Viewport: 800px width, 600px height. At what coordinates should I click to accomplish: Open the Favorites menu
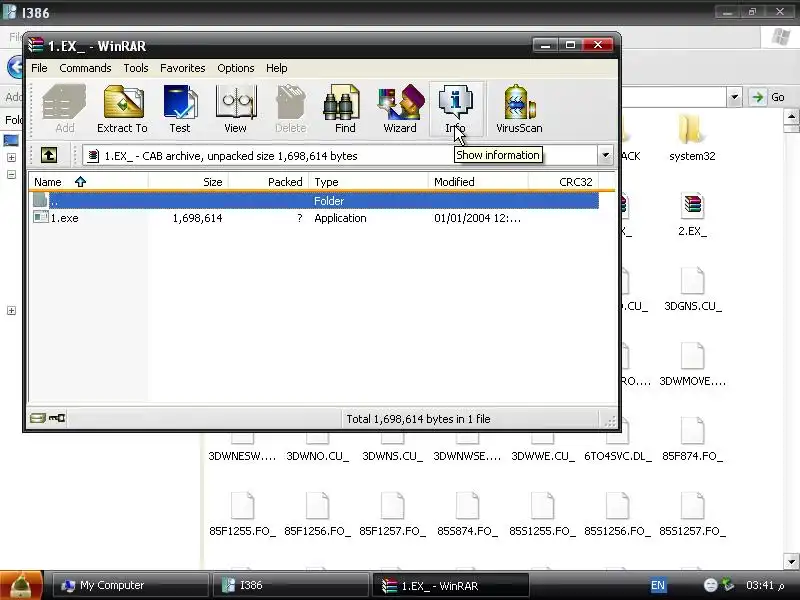click(x=183, y=68)
